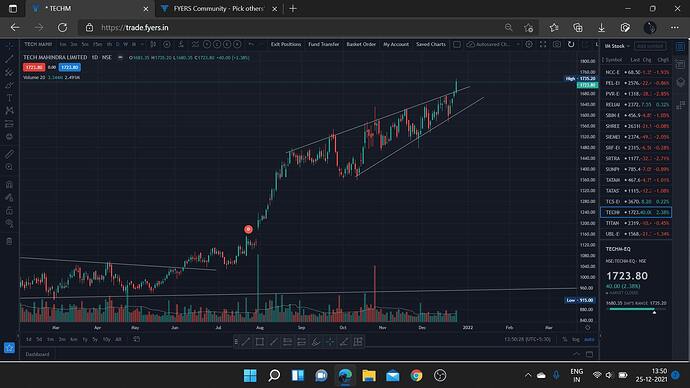
Task: Click the blue 1723.80 buy button
Action: (x=70, y=67)
